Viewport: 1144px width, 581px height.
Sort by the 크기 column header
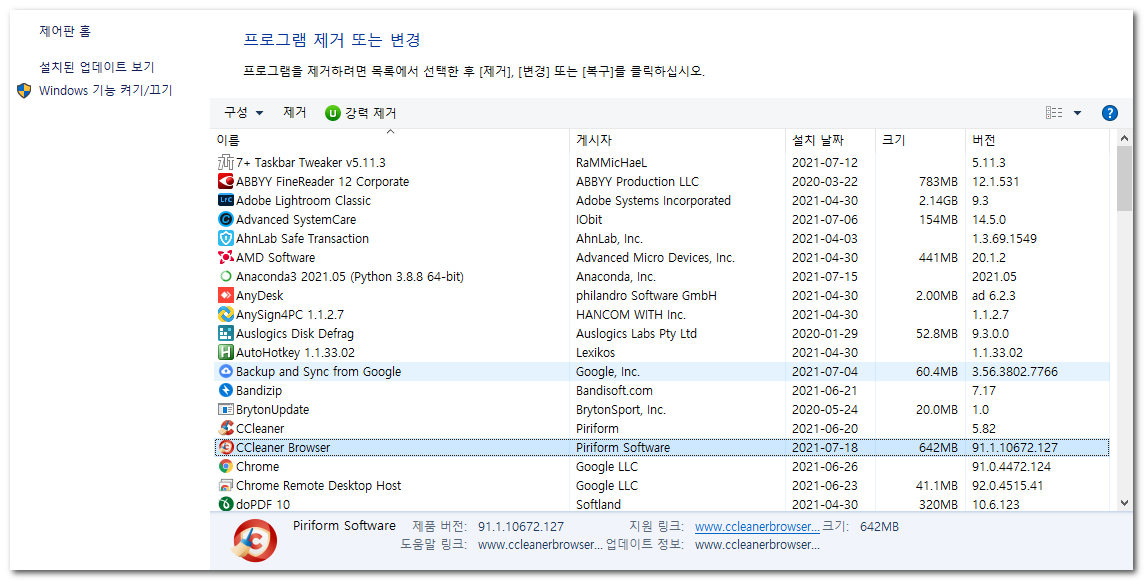pos(919,139)
